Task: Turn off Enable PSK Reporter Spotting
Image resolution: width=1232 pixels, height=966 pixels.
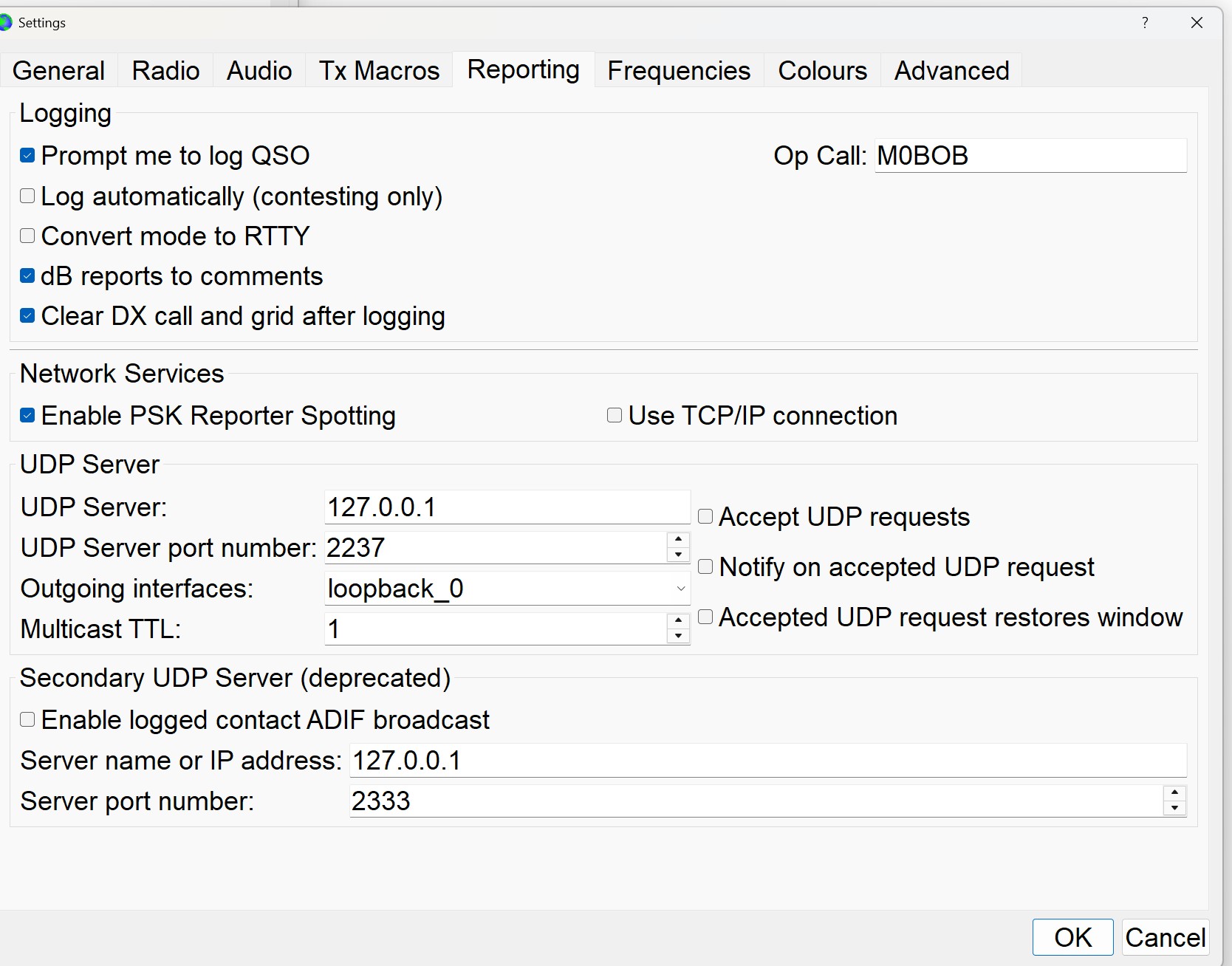Action: pyautogui.click(x=27, y=415)
